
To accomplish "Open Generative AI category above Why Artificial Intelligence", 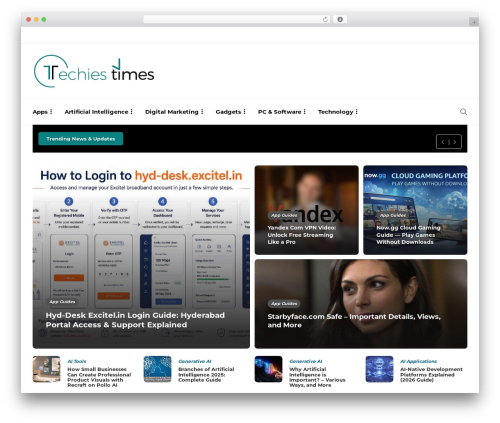I will 306,361.
